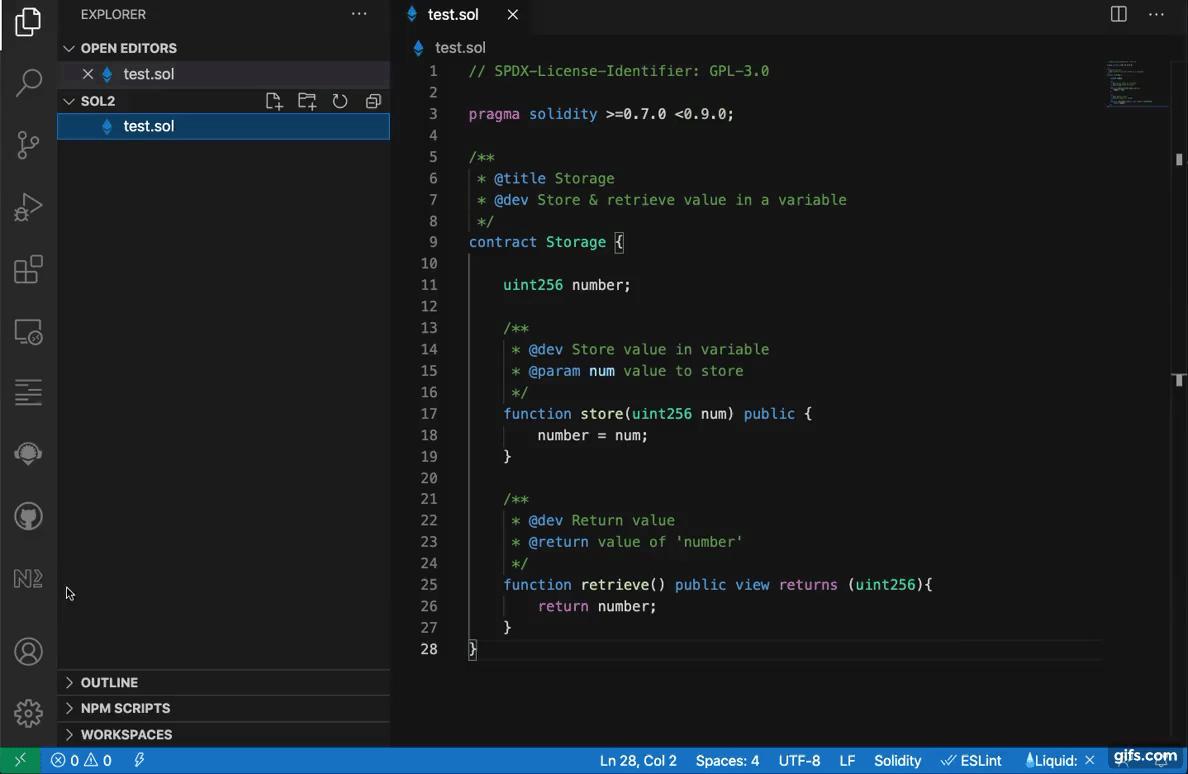Open the Manage settings gear
Screen dimensions: 1188x774
[28, 713]
